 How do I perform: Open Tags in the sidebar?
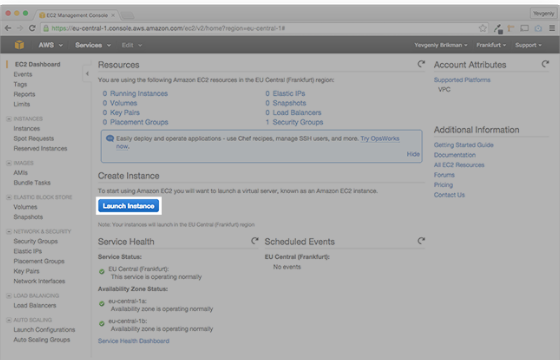[20, 84]
